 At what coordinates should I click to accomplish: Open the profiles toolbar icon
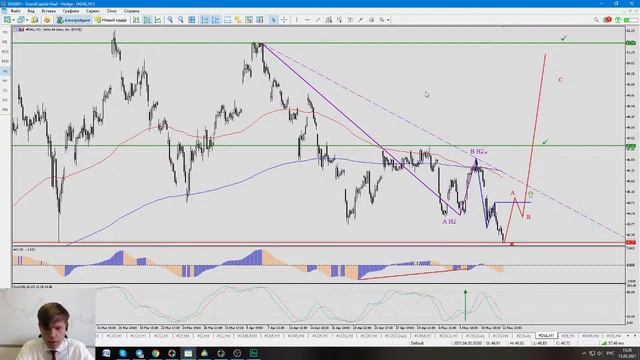click(20, 20)
